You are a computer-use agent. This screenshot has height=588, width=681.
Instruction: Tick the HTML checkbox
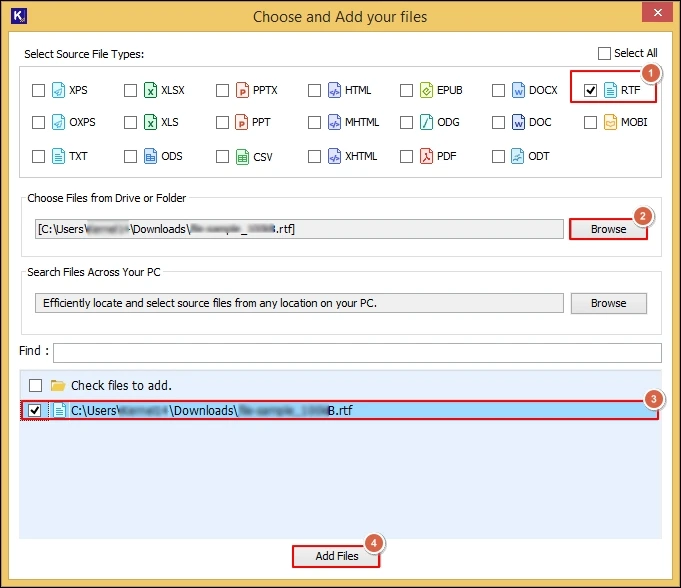click(x=314, y=90)
